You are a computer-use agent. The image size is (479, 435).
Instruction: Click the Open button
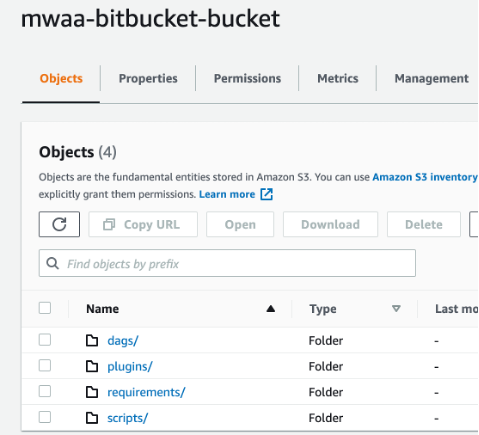point(240,224)
